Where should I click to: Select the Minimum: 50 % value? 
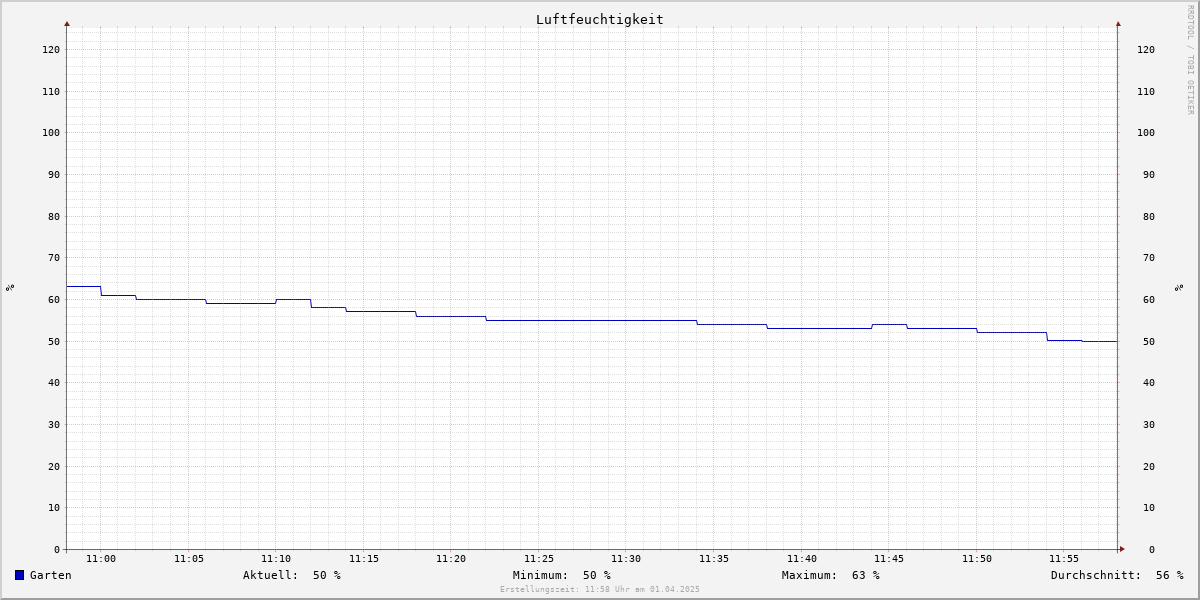(562, 575)
